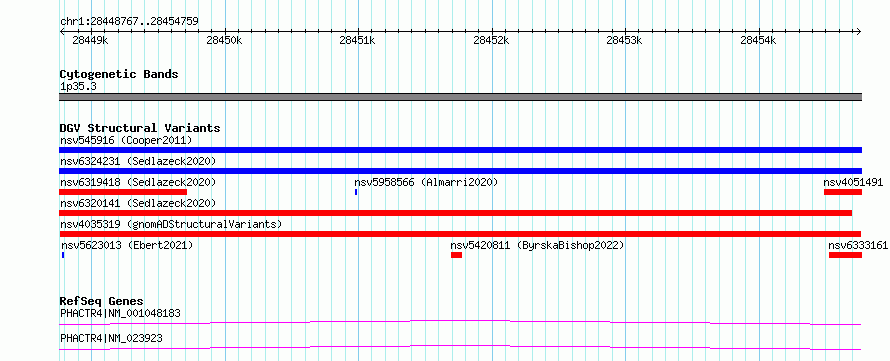Image resolution: width=890 pixels, height=361 pixels.
Task: Click the nsv4051491 label text
Action: (x=853, y=182)
